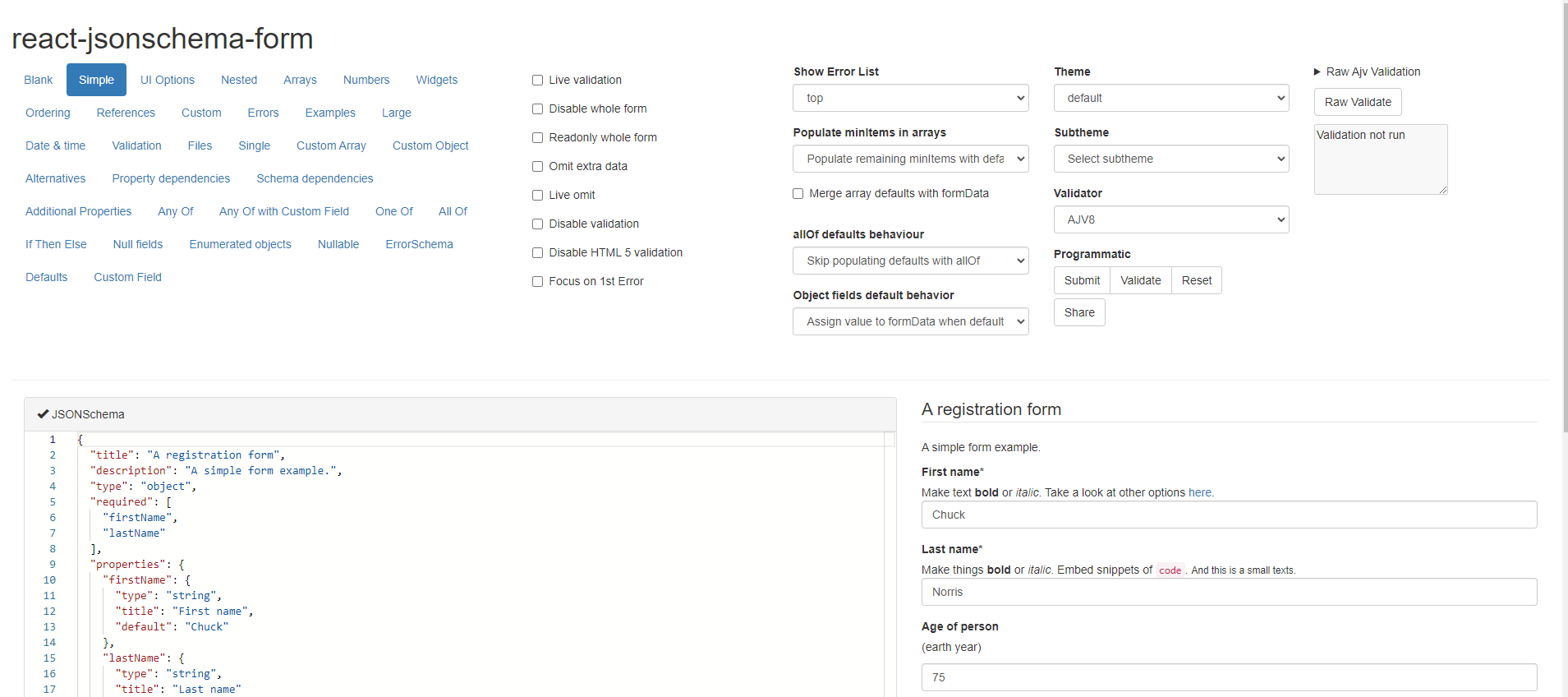Click the Last name input field
1568x697 pixels.
[x=1229, y=592]
